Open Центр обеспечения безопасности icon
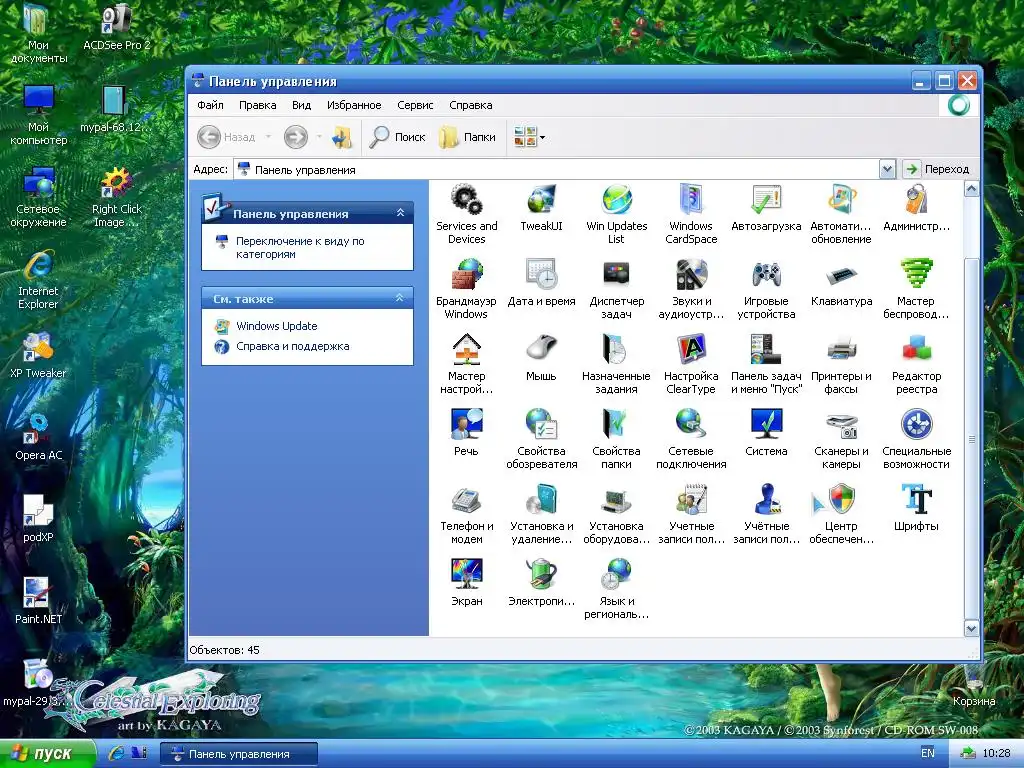Image resolution: width=1024 pixels, height=768 pixels. 841,515
